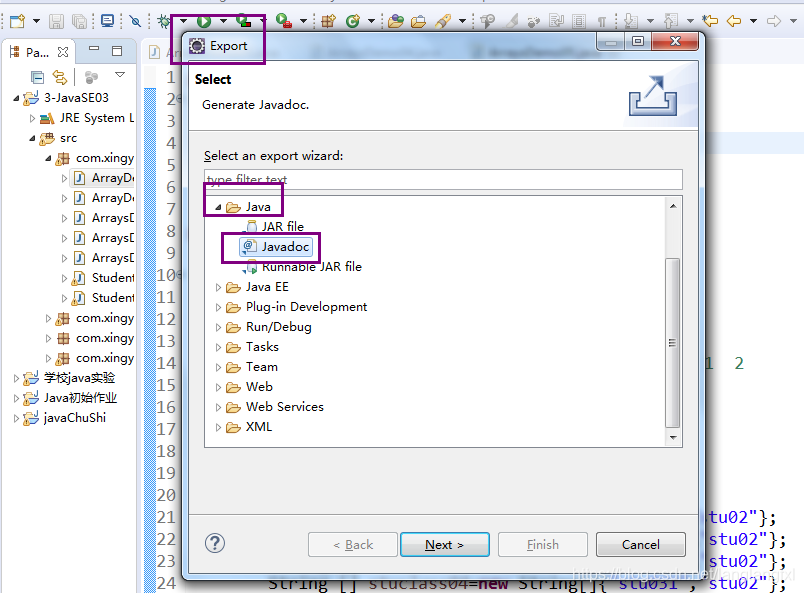Click the green Run button icon
The image size is (804, 593).
click(204, 21)
